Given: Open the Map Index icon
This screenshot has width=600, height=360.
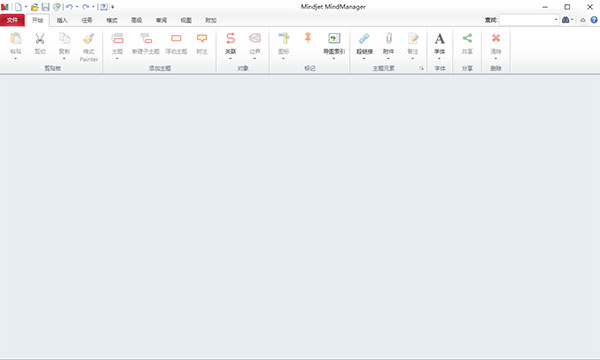Looking at the screenshot, I should [334, 38].
